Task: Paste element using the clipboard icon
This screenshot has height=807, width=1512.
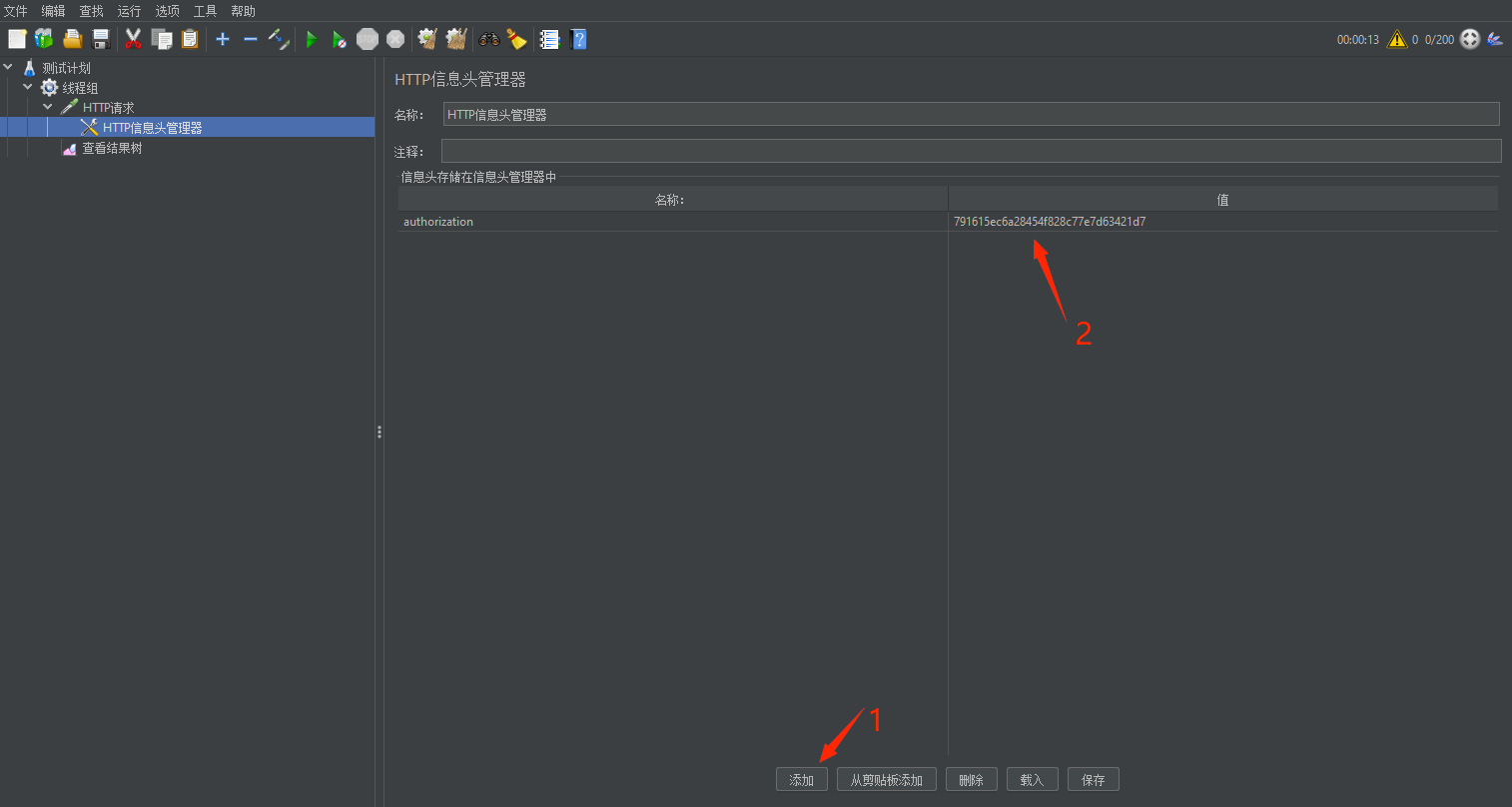Action: (190, 39)
